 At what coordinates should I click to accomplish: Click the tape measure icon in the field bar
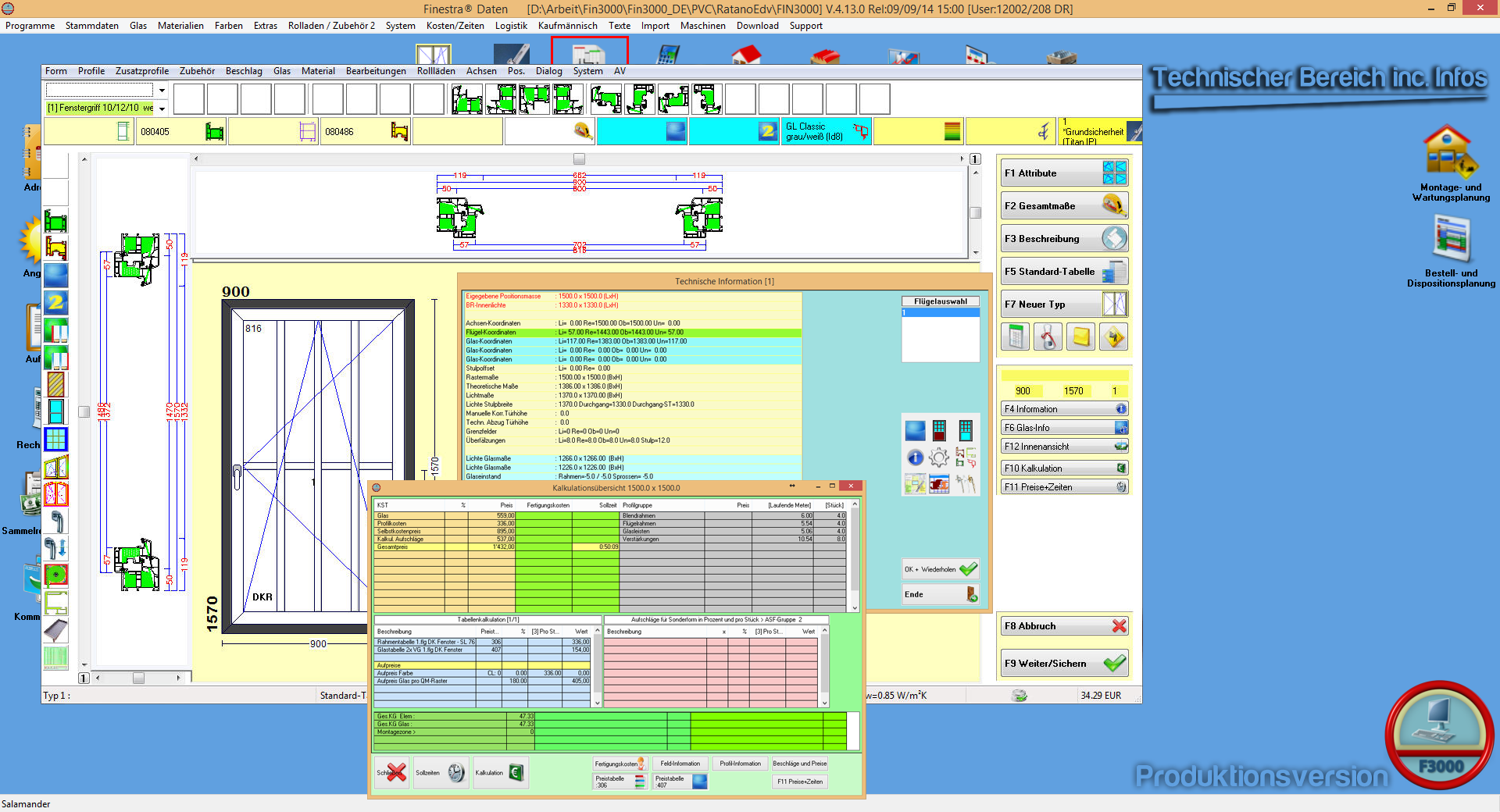tap(583, 131)
